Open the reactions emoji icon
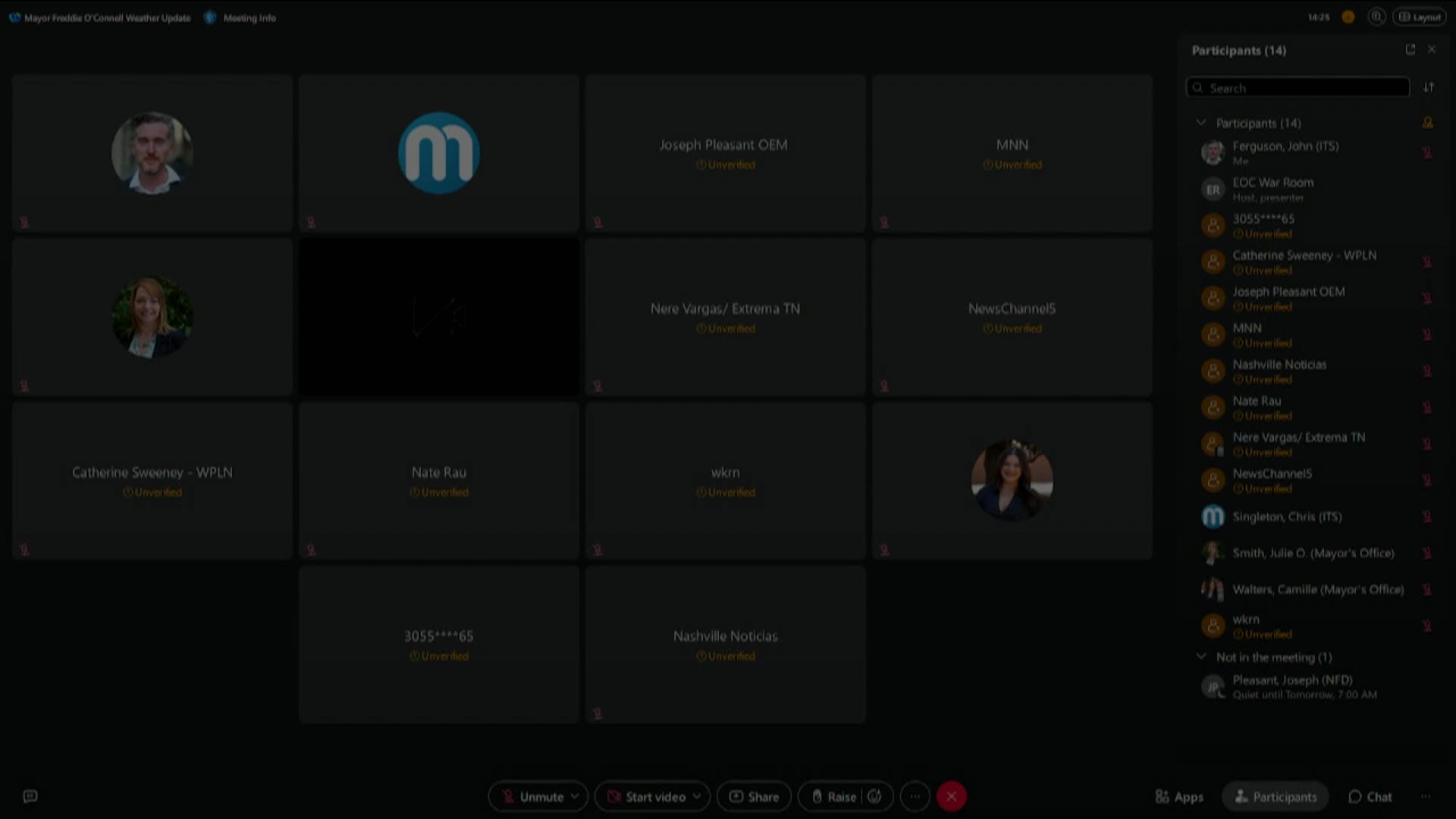The width and height of the screenshot is (1456, 819). pos(875,796)
